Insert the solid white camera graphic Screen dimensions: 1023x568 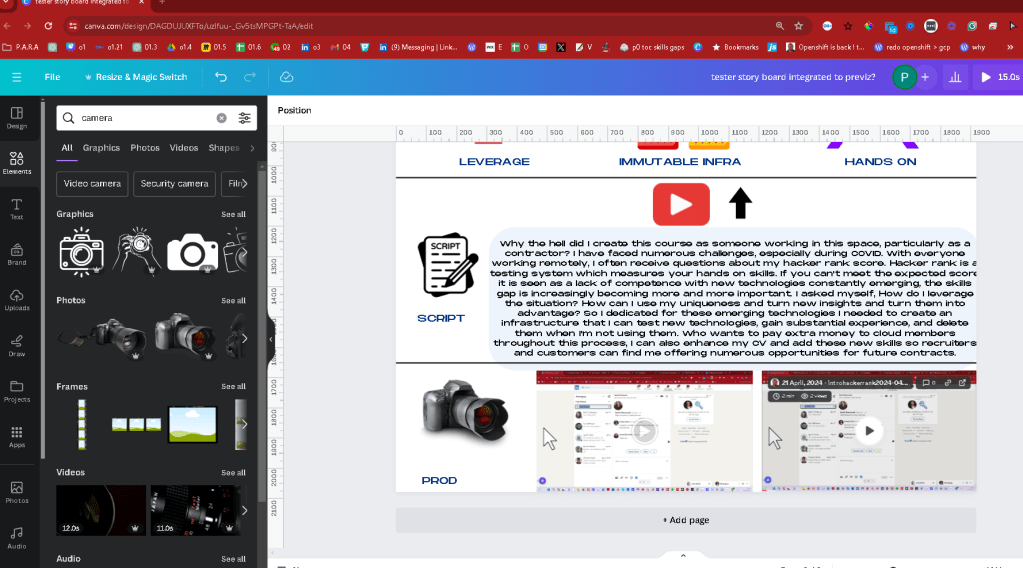tap(192, 252)
